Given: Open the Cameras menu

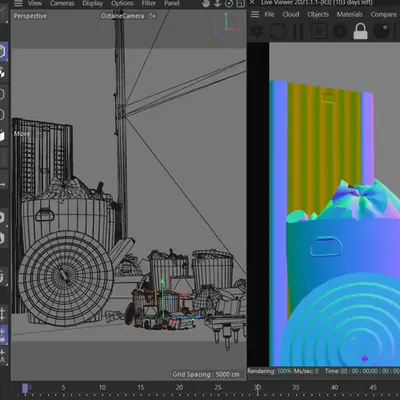Looking at the screenshot, I should click(62, 3).
